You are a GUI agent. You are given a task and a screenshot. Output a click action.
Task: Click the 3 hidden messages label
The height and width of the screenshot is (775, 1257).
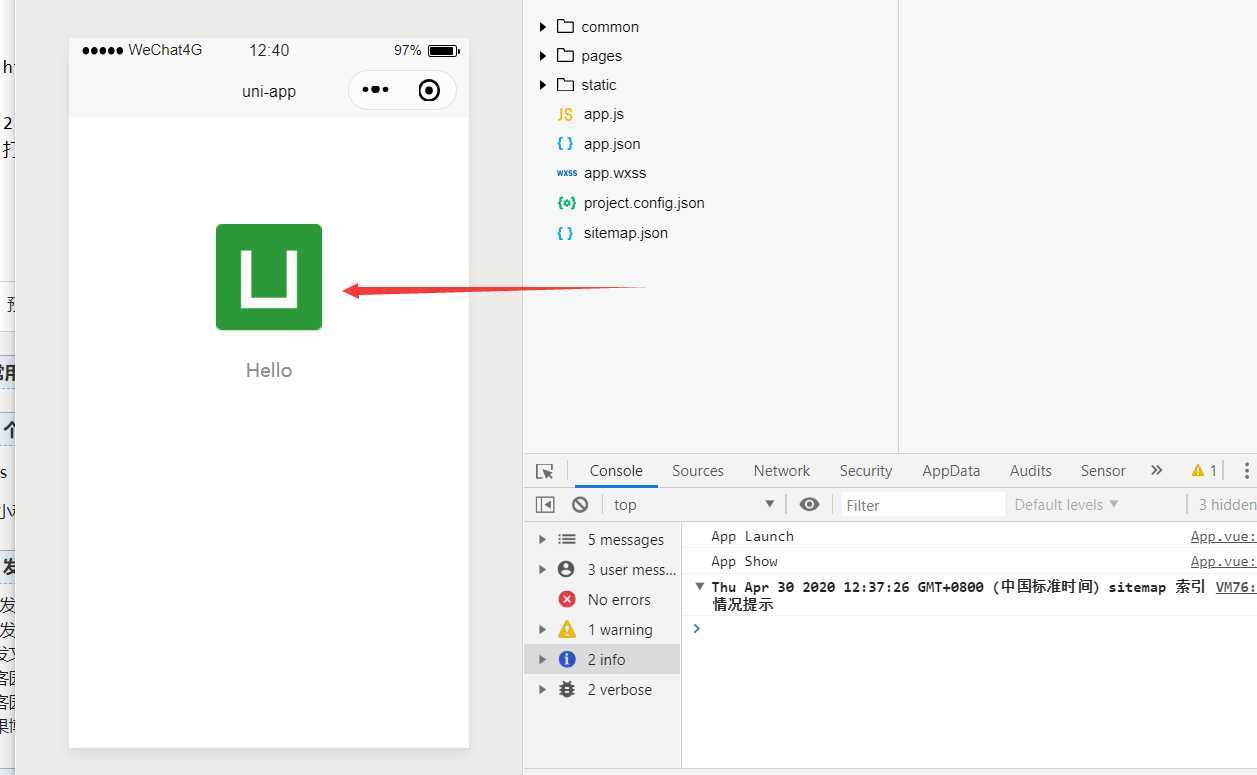coord(1227,505)
